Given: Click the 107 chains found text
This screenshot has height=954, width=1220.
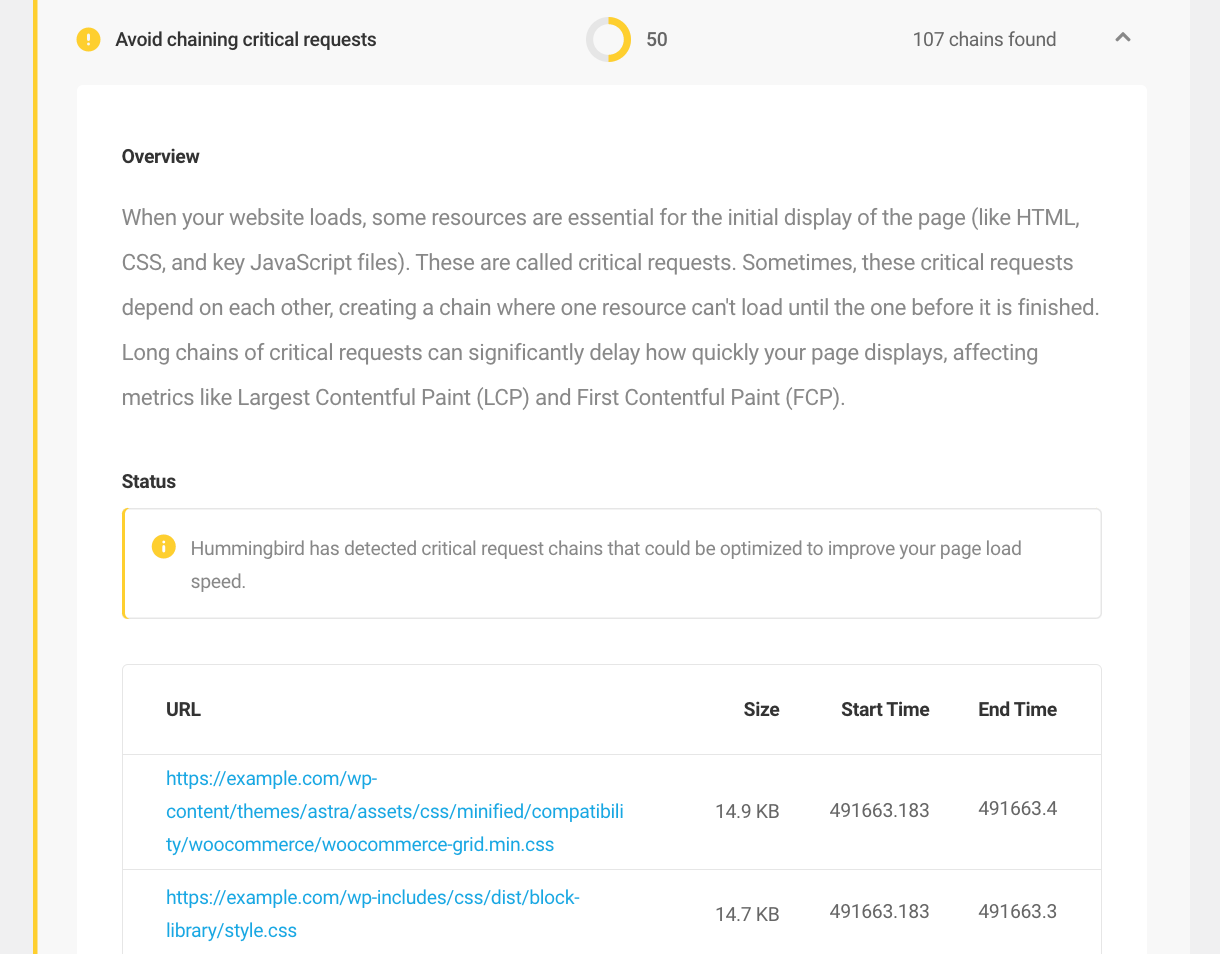Looking at the screenshot, I should [x=984, y=40].
